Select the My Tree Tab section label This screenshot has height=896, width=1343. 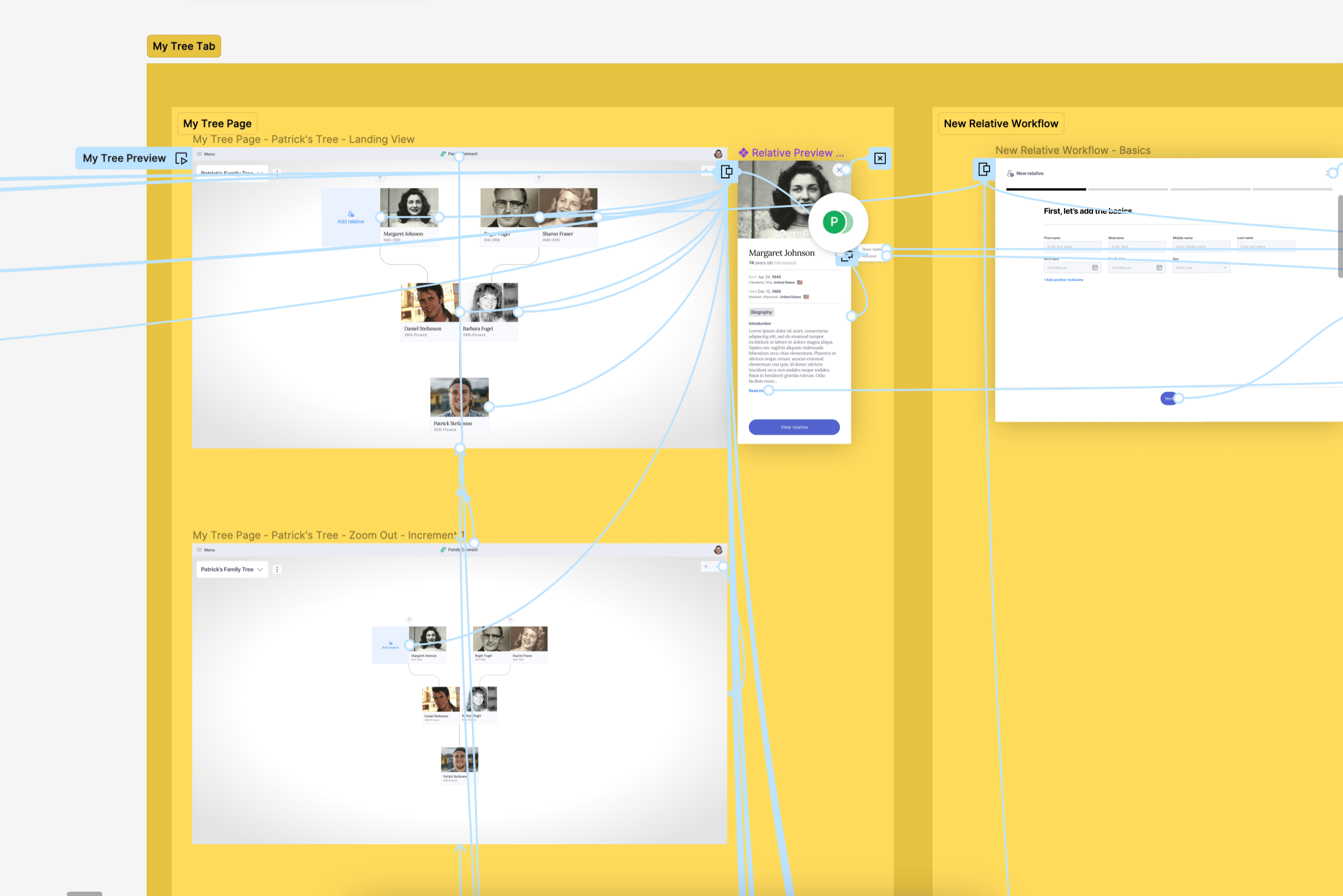pos(184,47)
